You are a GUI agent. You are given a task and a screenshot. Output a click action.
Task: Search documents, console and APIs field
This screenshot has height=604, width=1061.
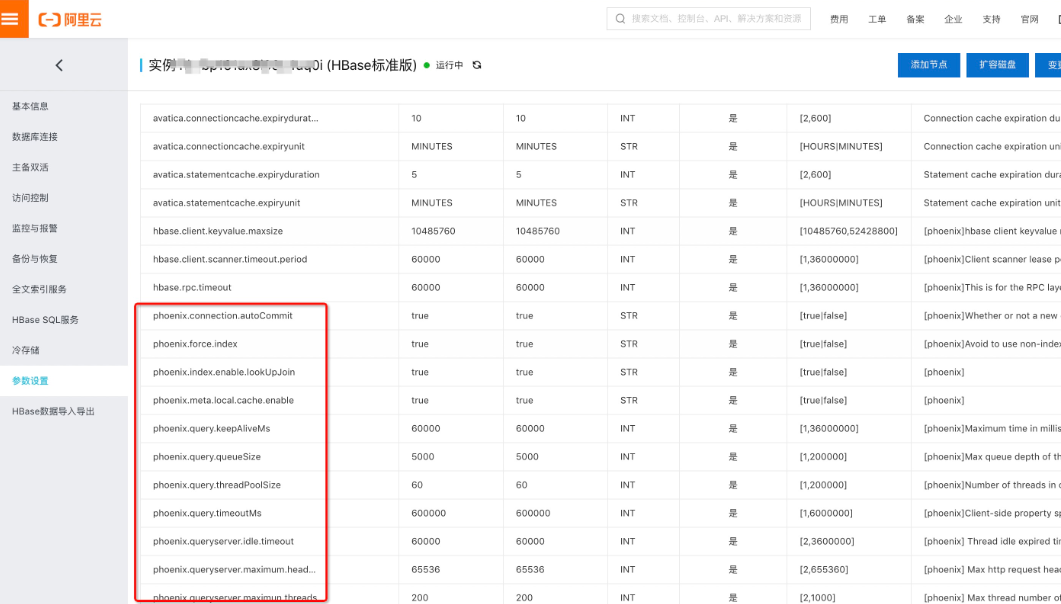[x=708, y=19]
